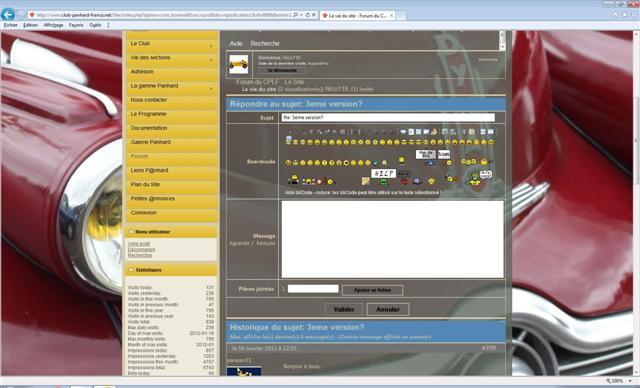Viewport: 640px width, 388px height.
Task: Click the Valider button
Action: click(344, 309)
